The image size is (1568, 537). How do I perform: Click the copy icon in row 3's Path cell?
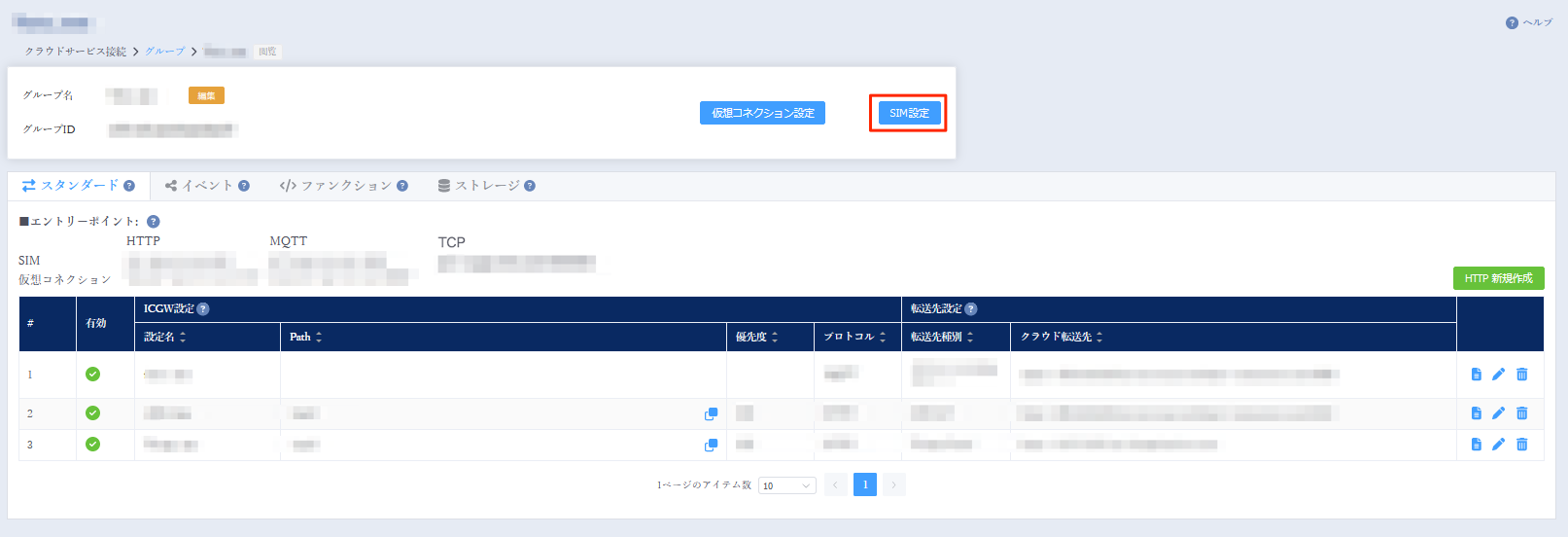(x=711, y=446)
